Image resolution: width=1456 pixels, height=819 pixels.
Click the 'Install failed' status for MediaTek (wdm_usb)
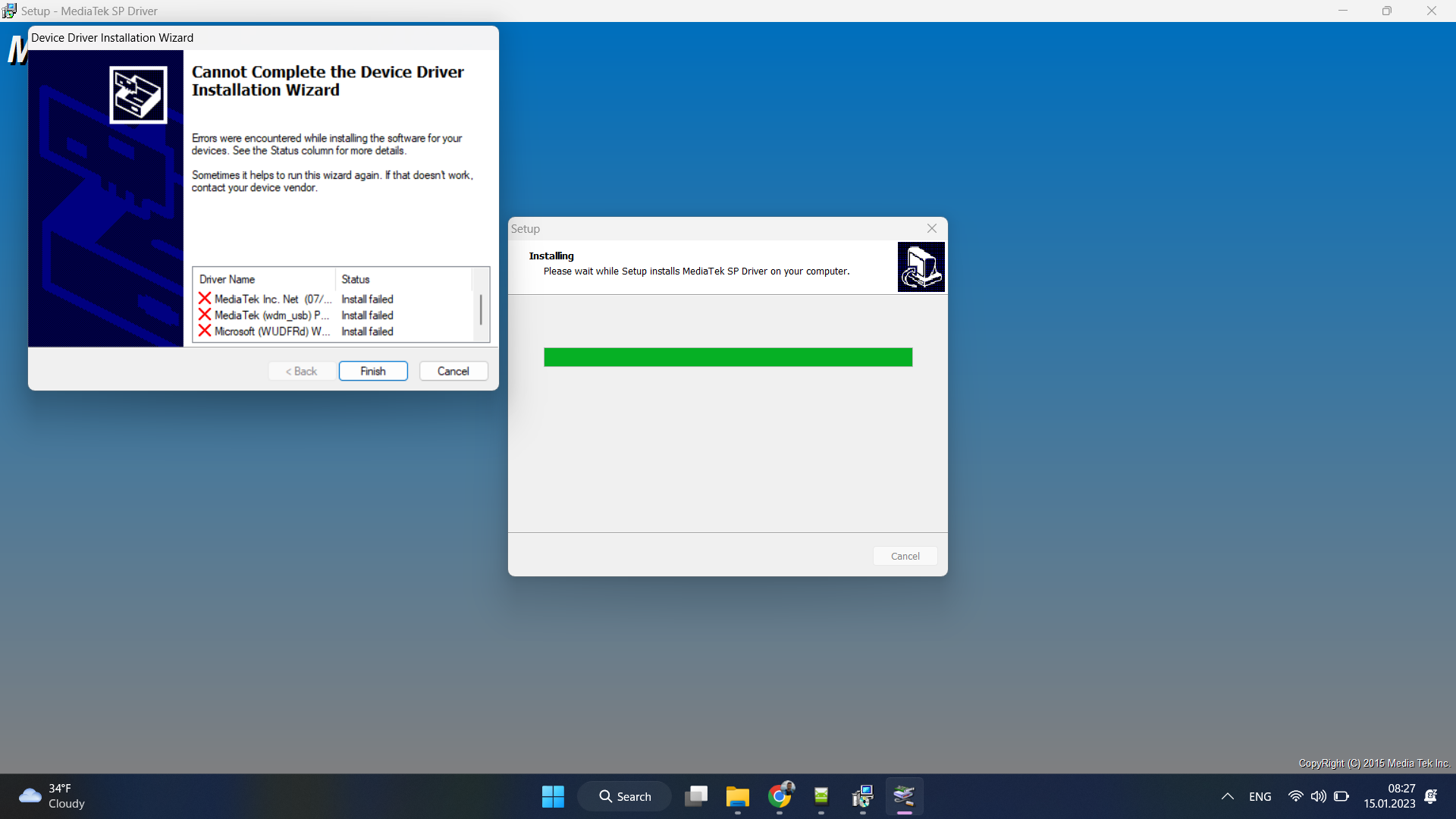click(367, 315)
